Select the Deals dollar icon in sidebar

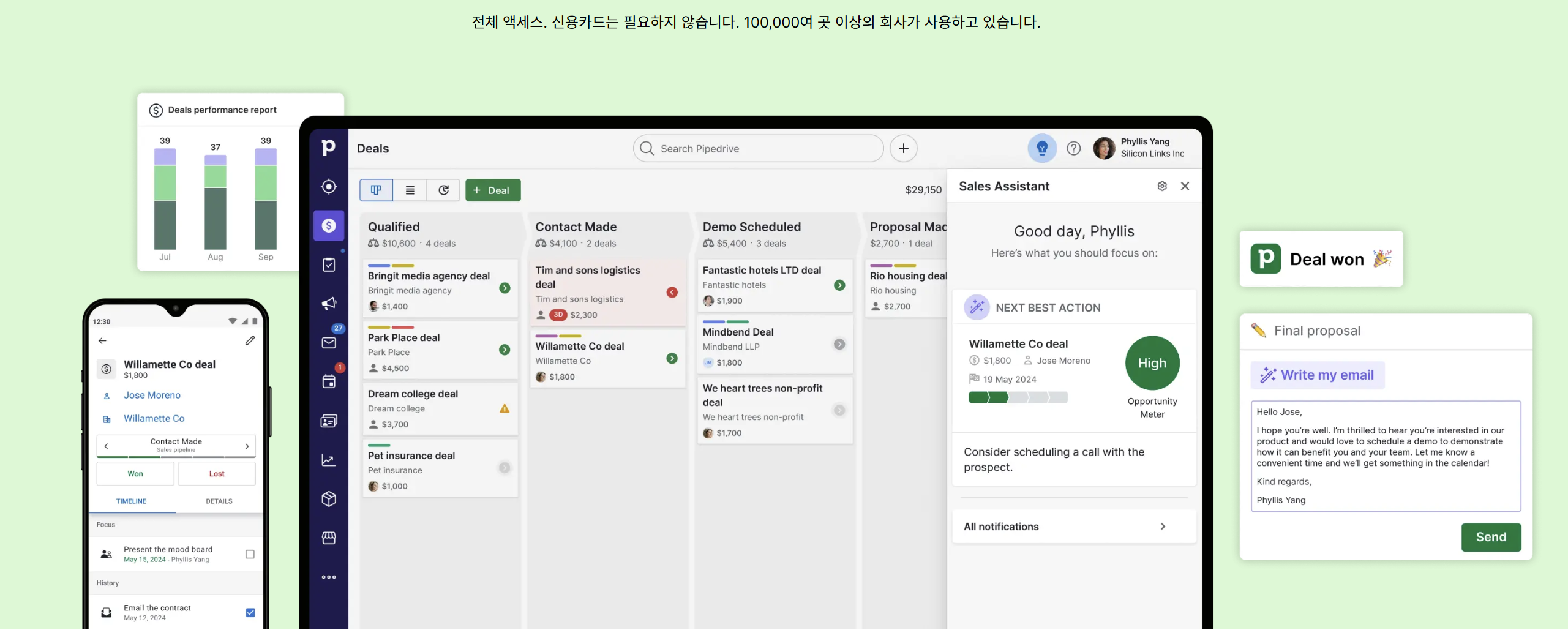329,226
